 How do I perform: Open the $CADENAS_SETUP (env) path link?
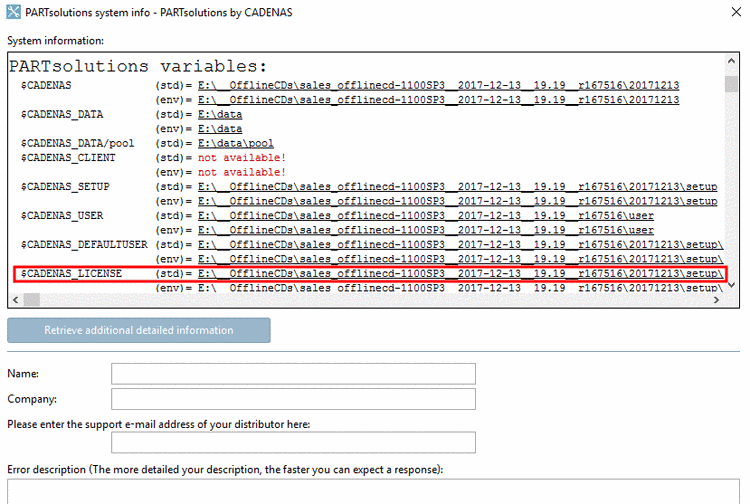458,201
